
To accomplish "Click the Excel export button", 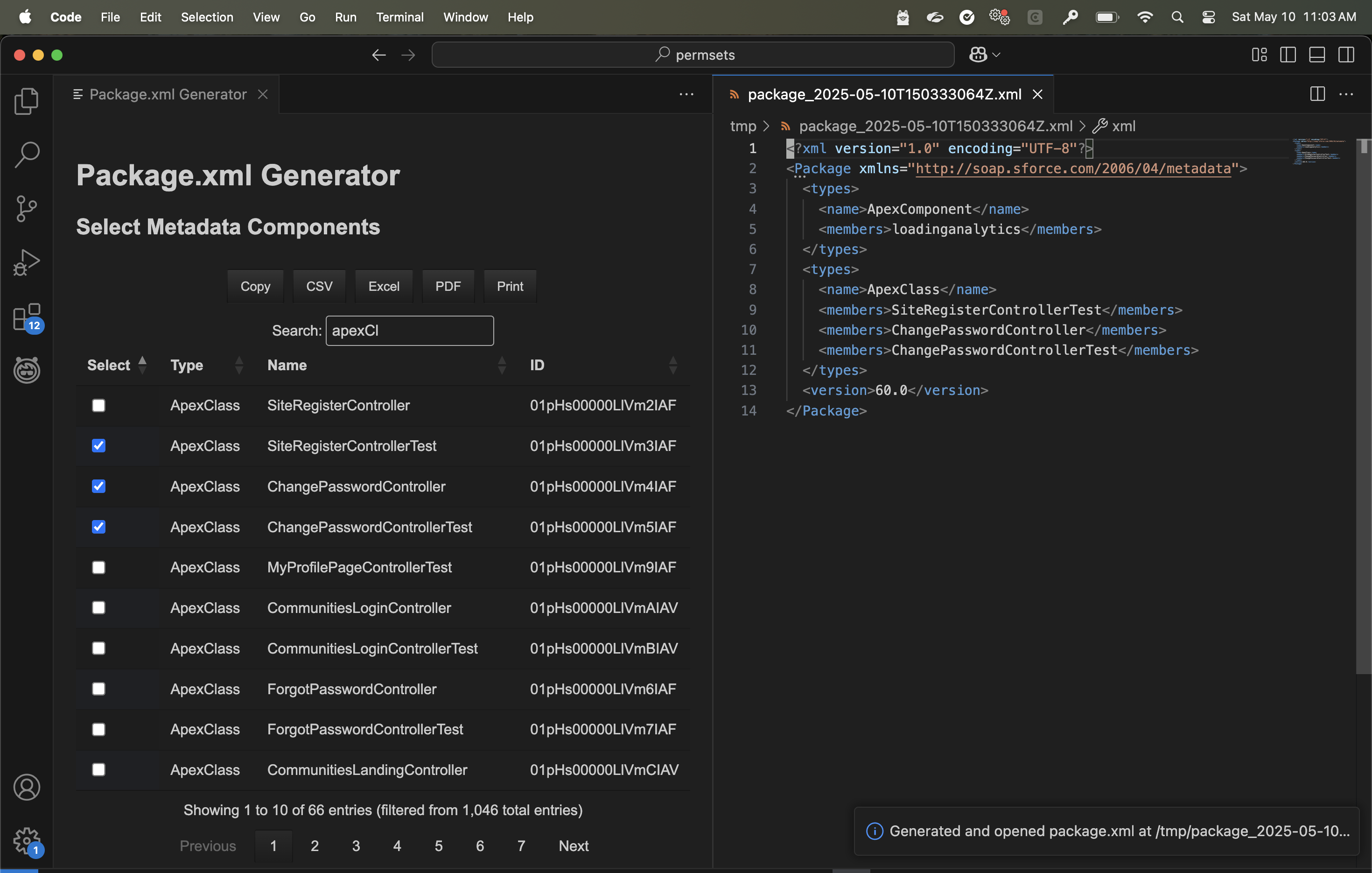I will (384, 286).
